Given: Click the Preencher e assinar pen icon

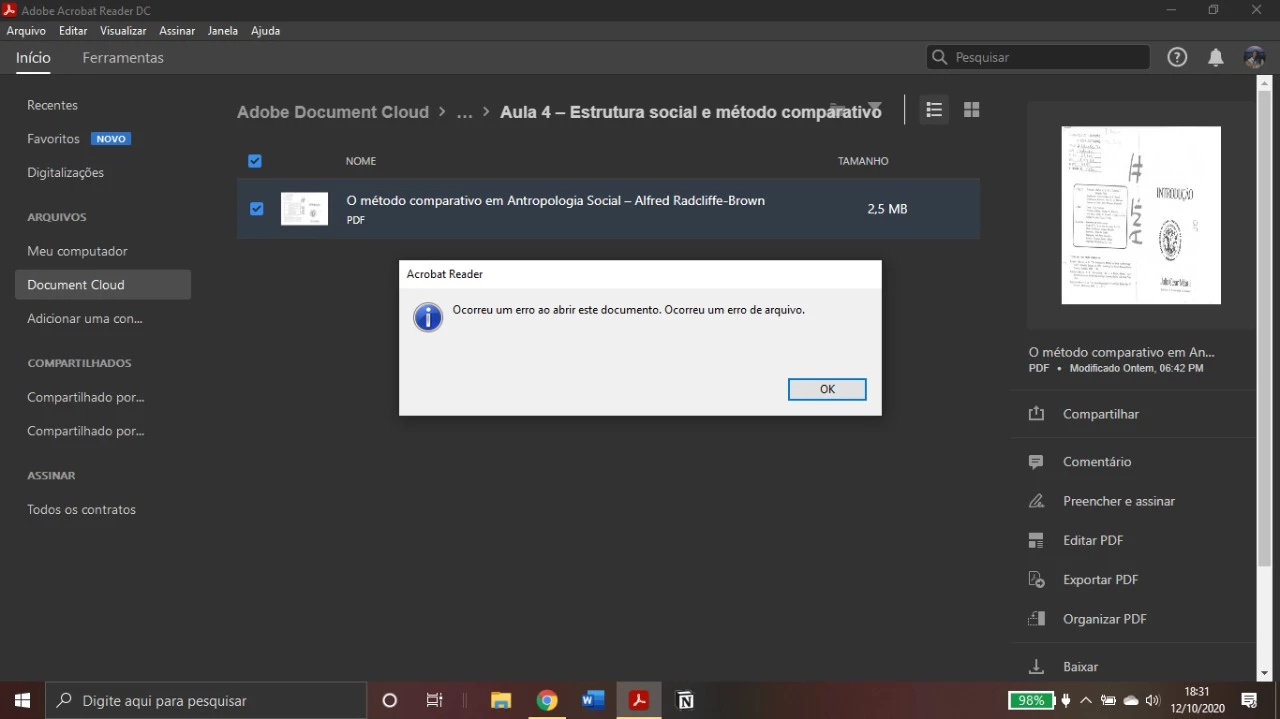Looking at the screenshot, I should coord(1036,501).
